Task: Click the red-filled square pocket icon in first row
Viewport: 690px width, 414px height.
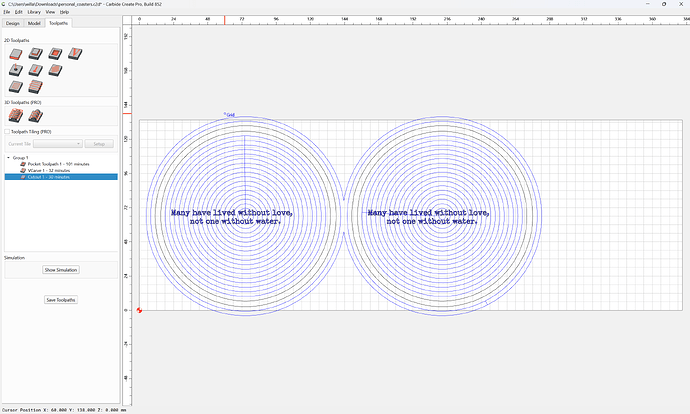Action: [55, 54]
